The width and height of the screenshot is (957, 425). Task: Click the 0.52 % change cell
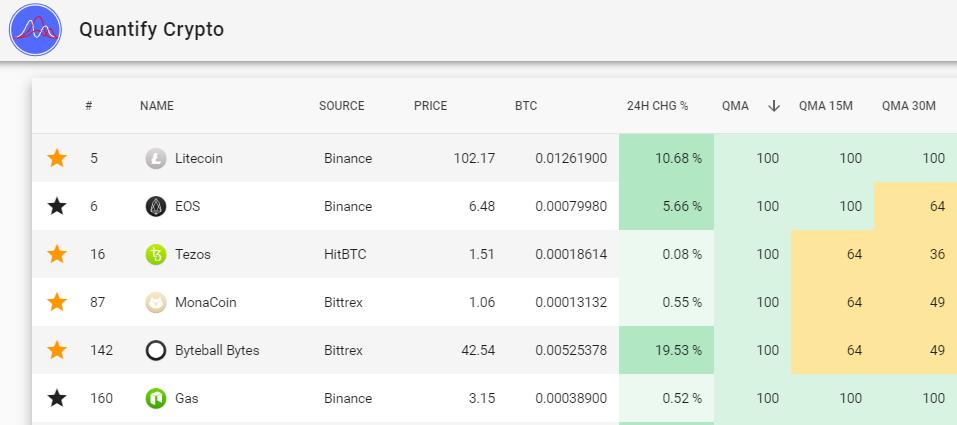pyautogui.click(x=666, y=398)
